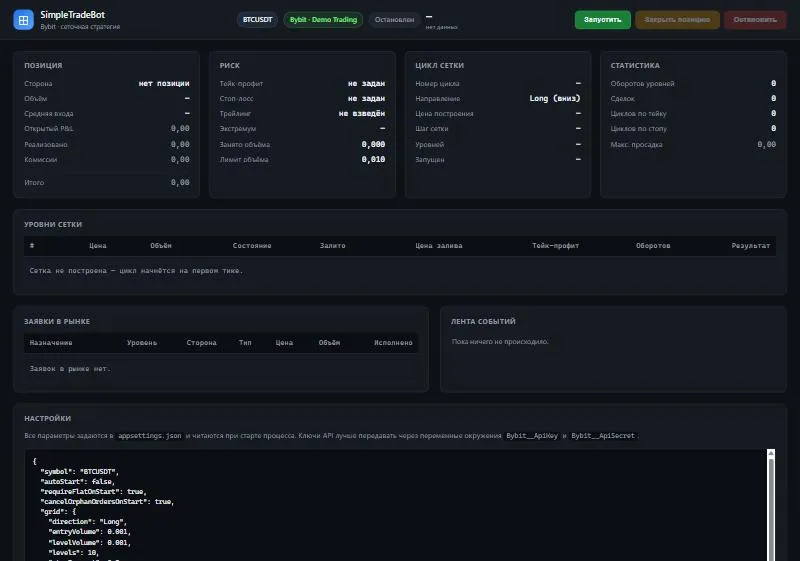Image resolution: width=800 pixels, height=561 pixels.
Task: Click the Bybit__ApiSecret code label
Action: (x=603, y=436)
